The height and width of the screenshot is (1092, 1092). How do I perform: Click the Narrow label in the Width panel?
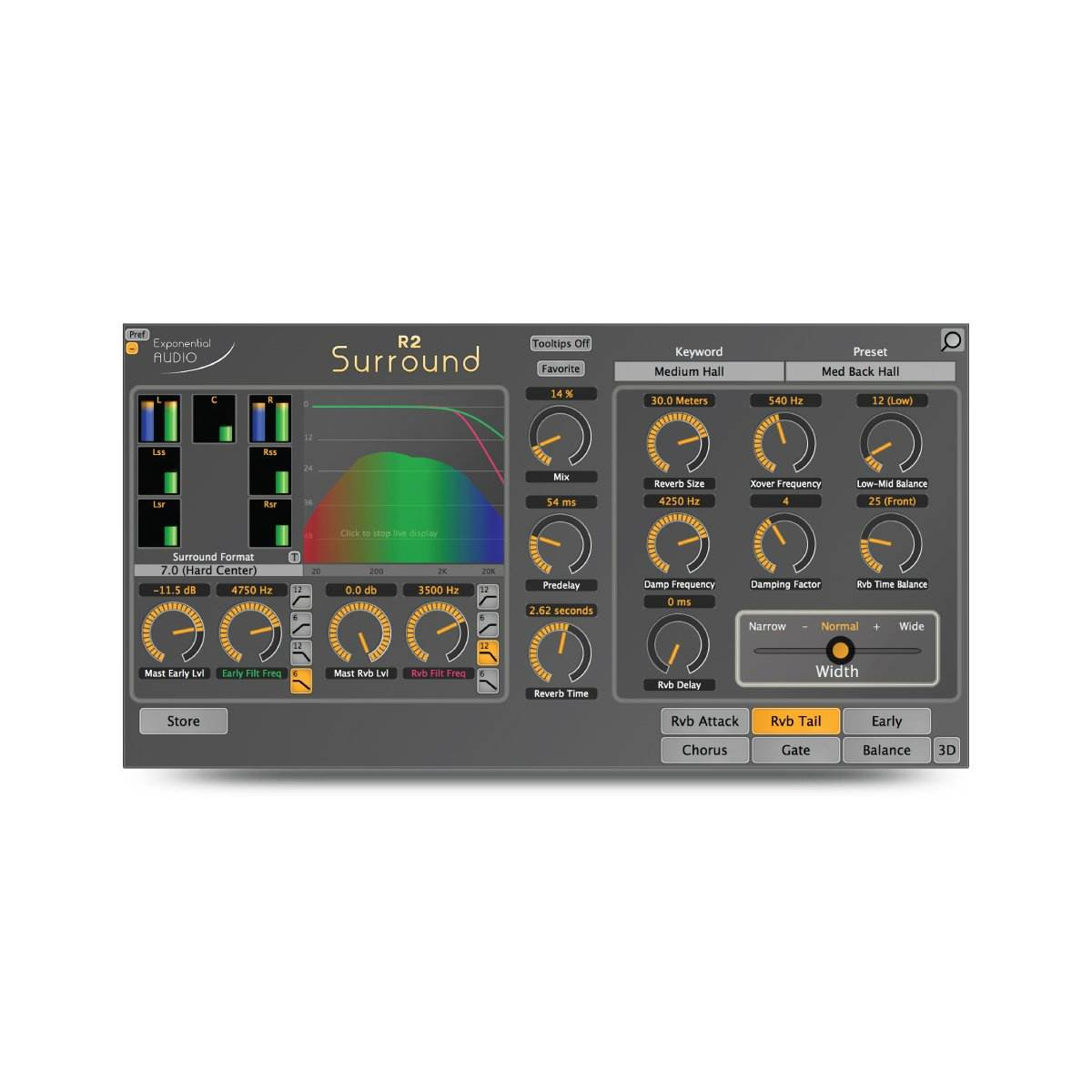[767, 626]
